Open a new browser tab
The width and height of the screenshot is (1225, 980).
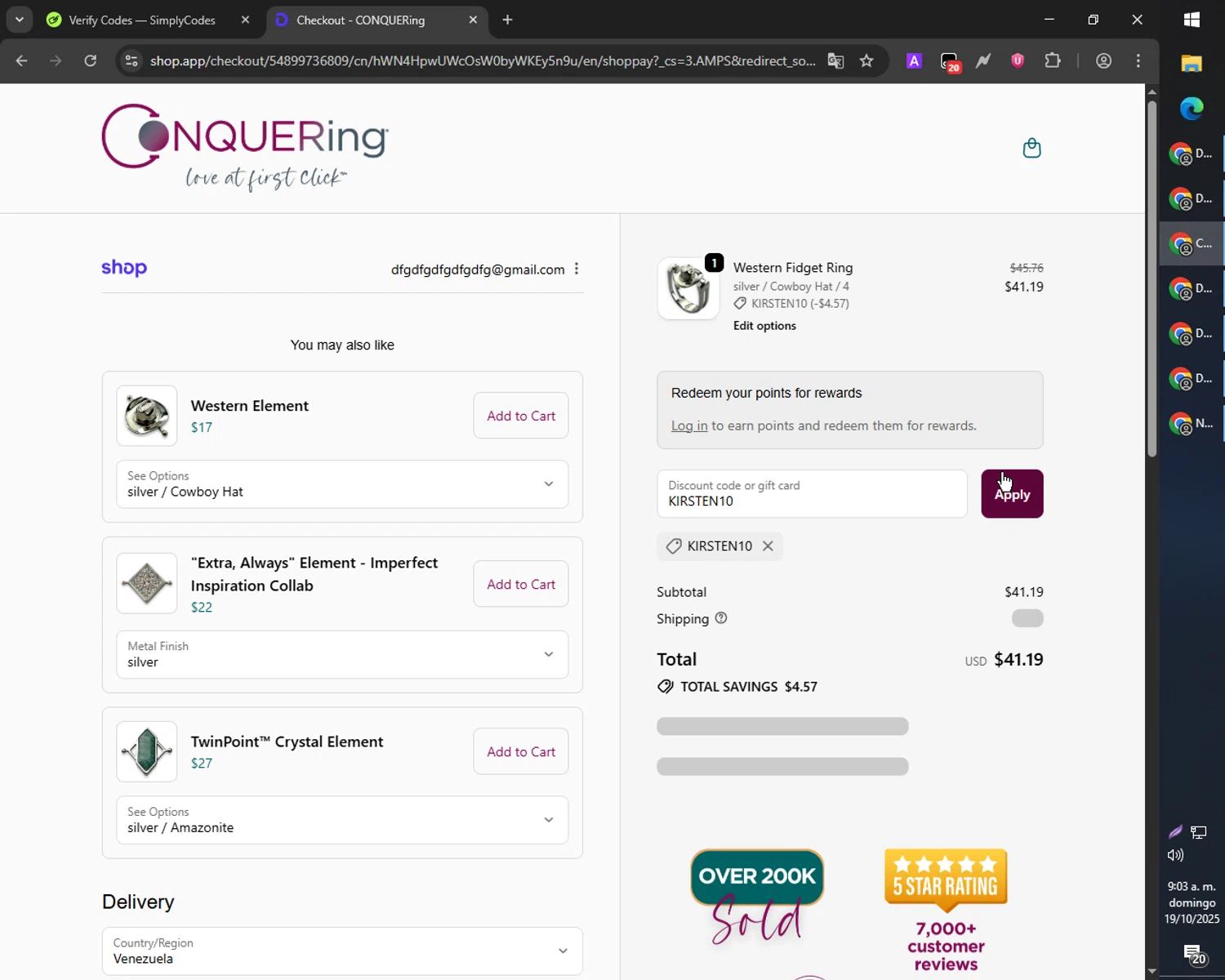coord(507,20)
